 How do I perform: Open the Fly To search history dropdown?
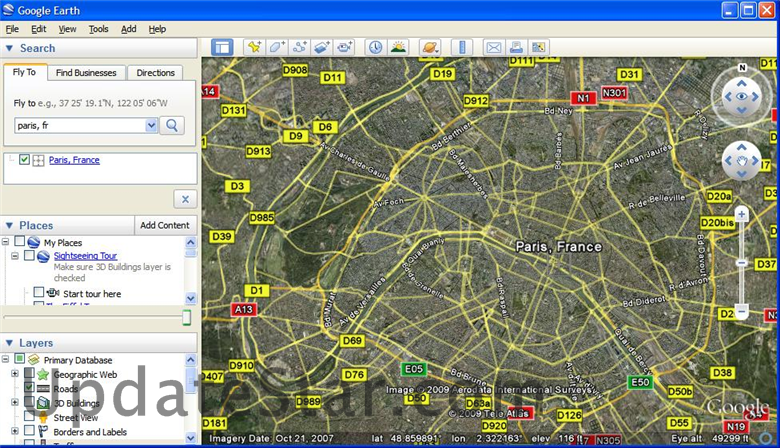tap(151, 125)
